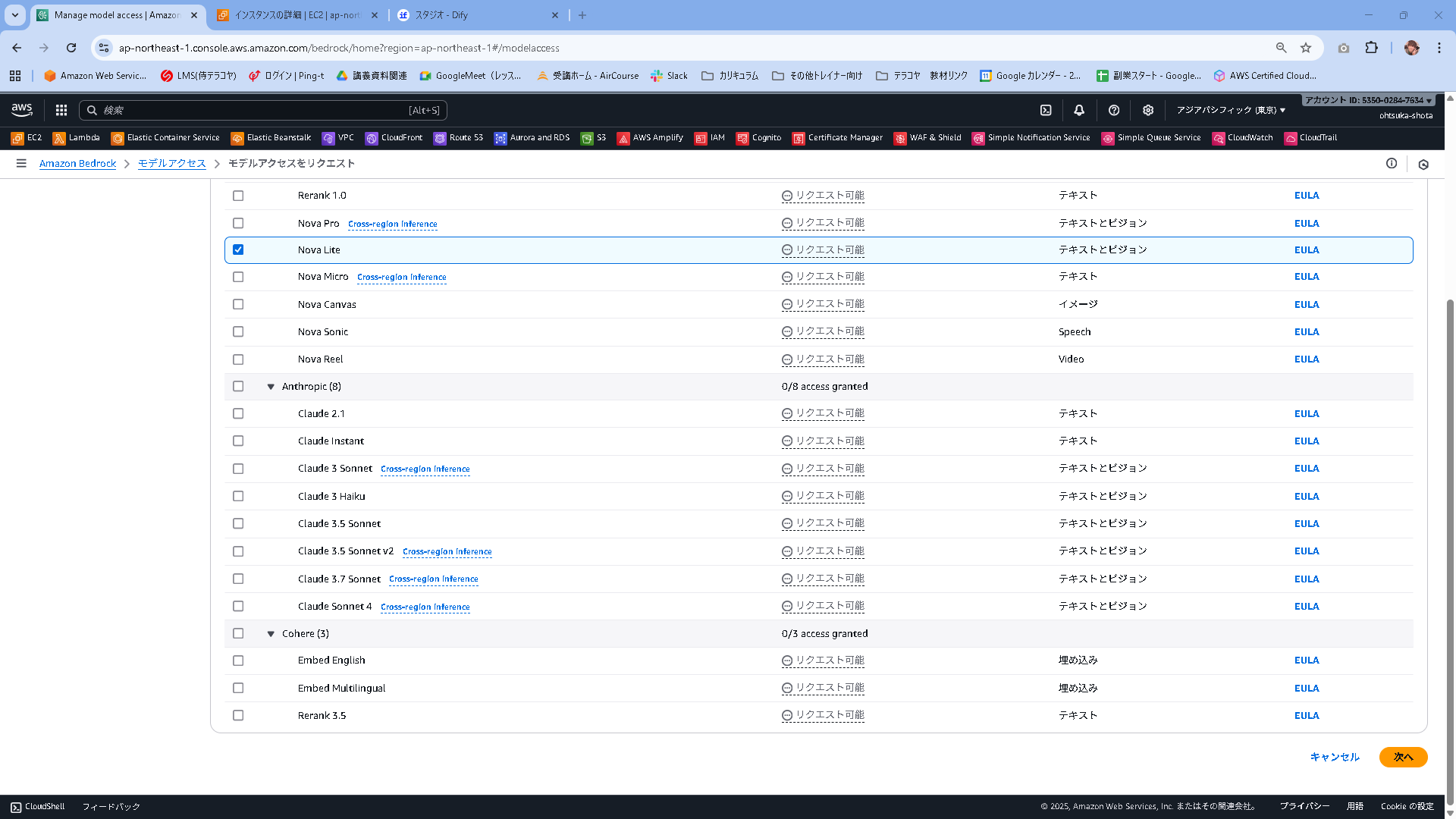Uncheck the Nova Lite model checkbox
The image size is (1456, 819).
(238, 249)
